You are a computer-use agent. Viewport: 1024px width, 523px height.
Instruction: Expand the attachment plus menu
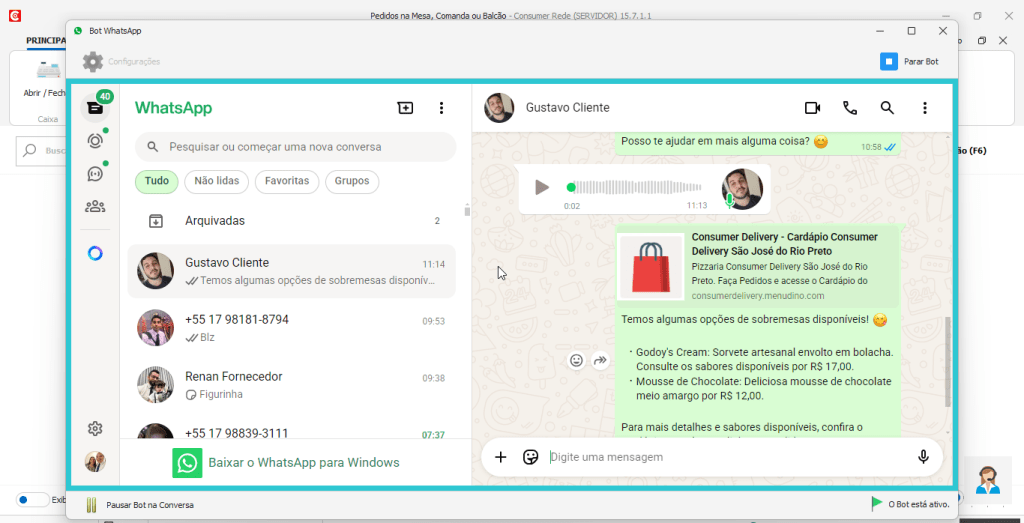click(501, 457)
